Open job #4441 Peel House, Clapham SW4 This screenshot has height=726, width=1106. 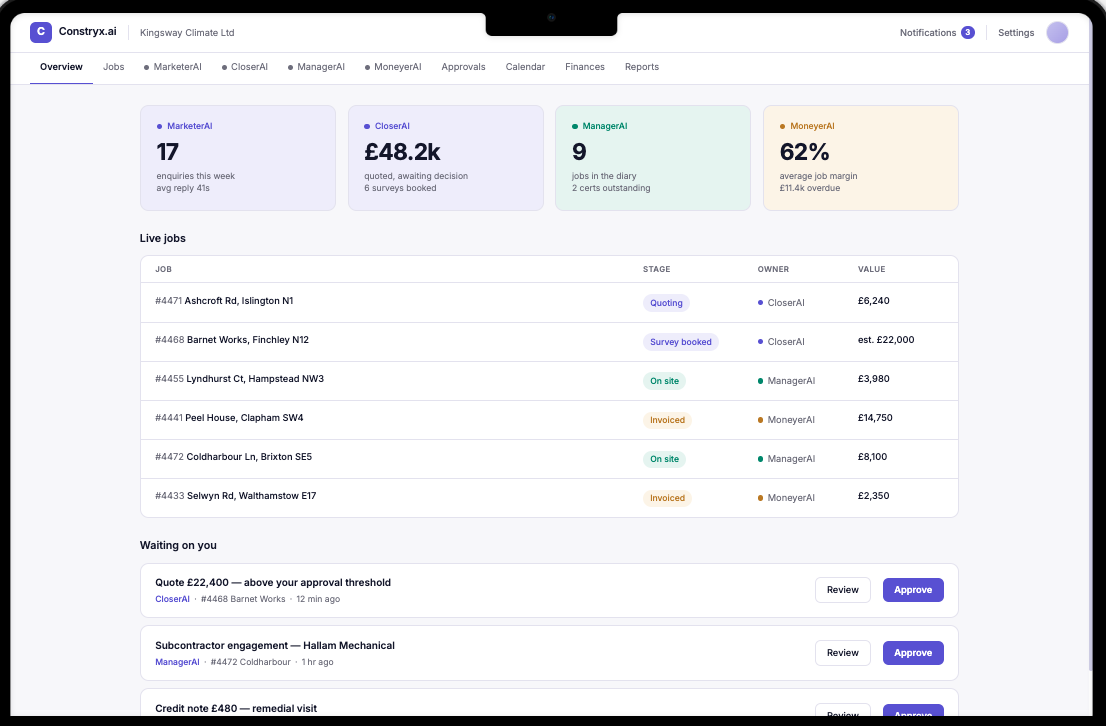pos(549,420)
